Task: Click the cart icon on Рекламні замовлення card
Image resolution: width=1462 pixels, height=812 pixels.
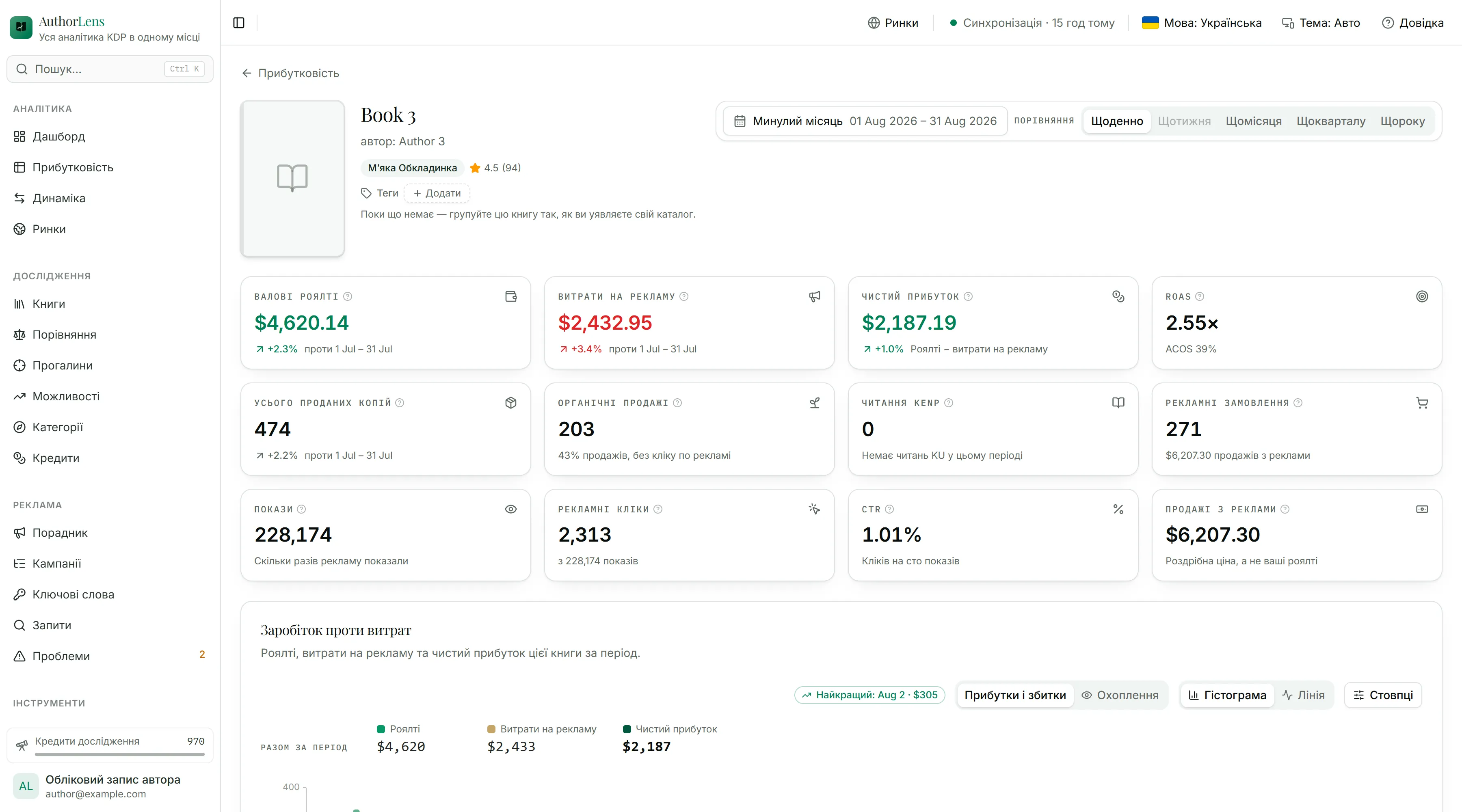Action: click(1422, 403)
